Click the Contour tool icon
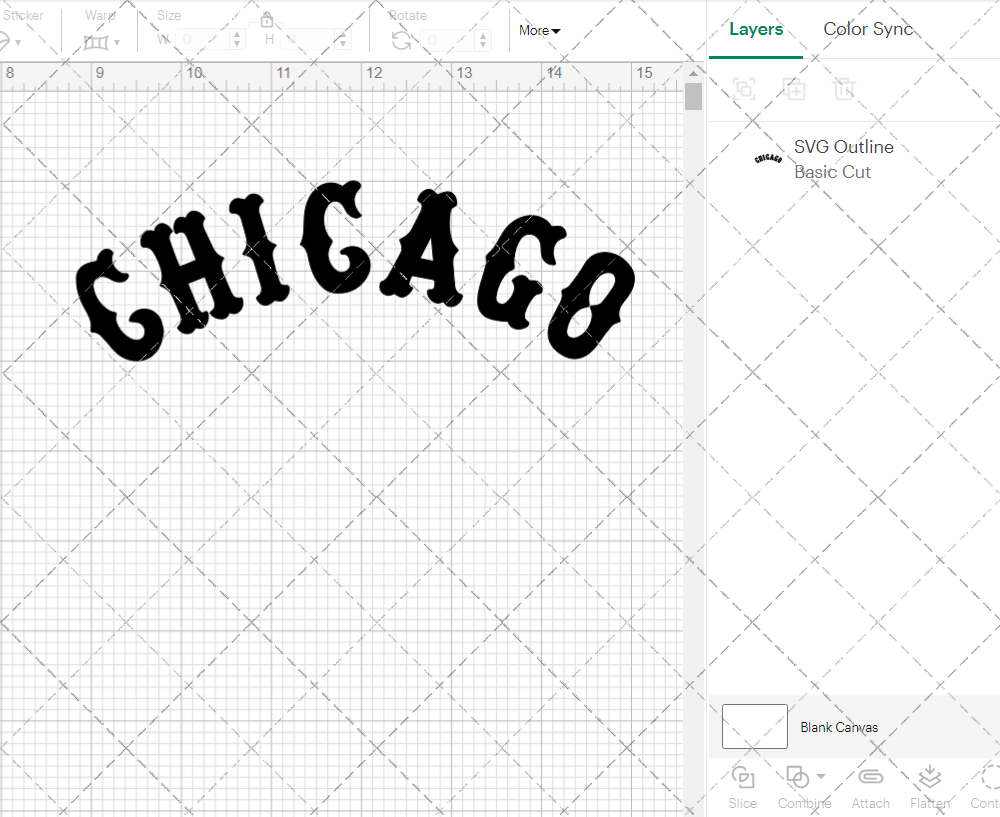This screenshot has height=817, width=1000. click(990, 777)
